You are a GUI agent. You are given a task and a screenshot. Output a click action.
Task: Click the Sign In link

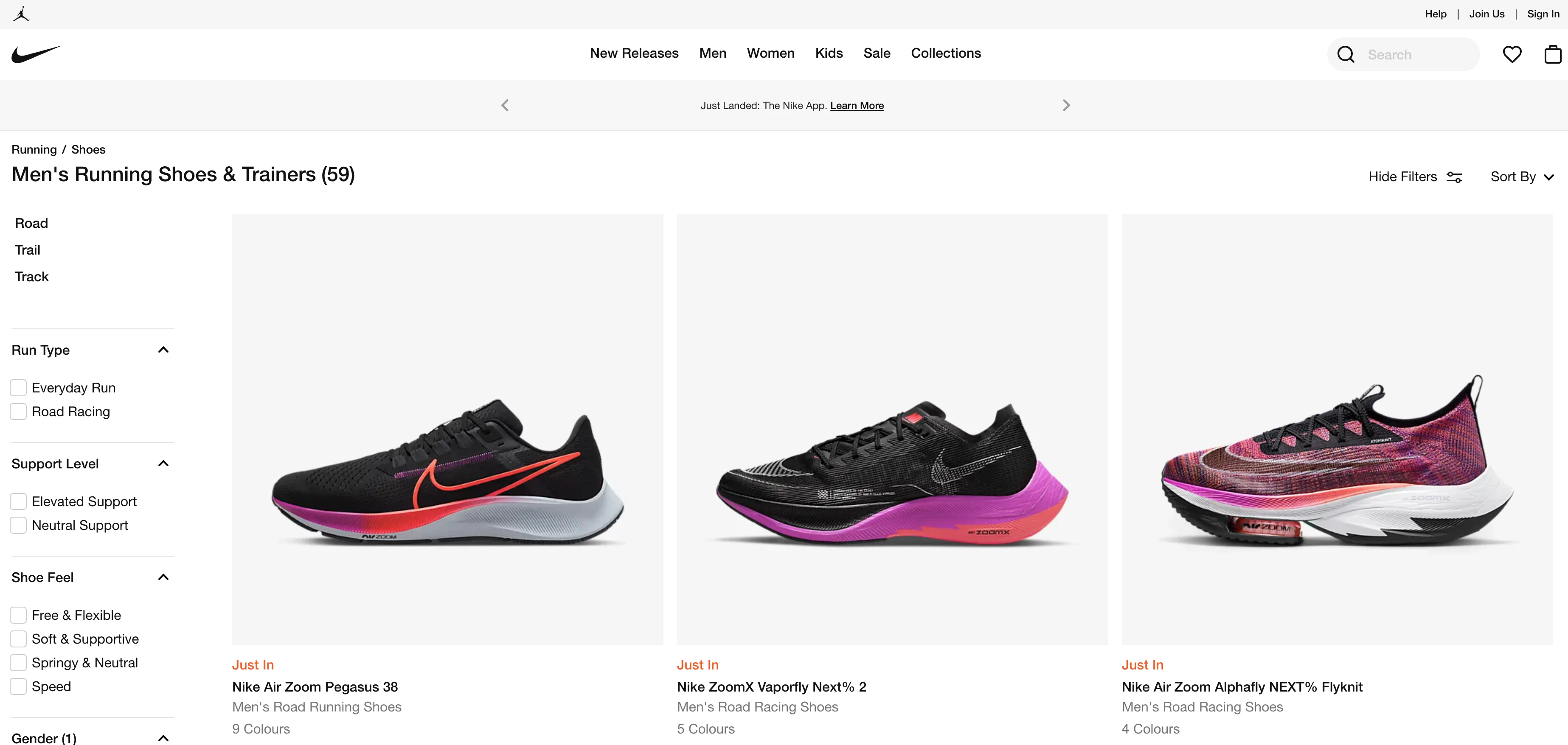click(x=1543, y=14)
